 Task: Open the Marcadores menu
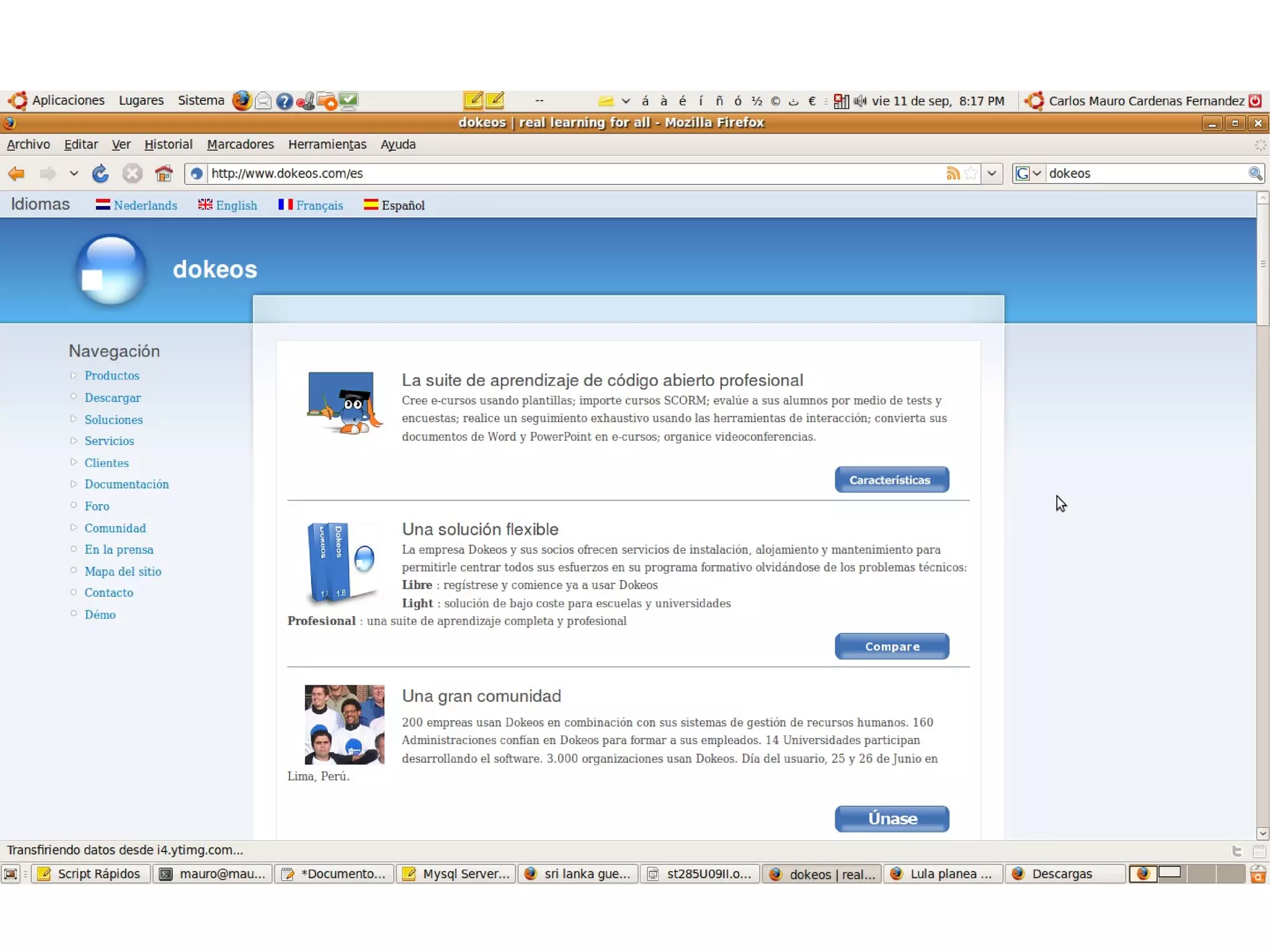click(x=240, y=145)
